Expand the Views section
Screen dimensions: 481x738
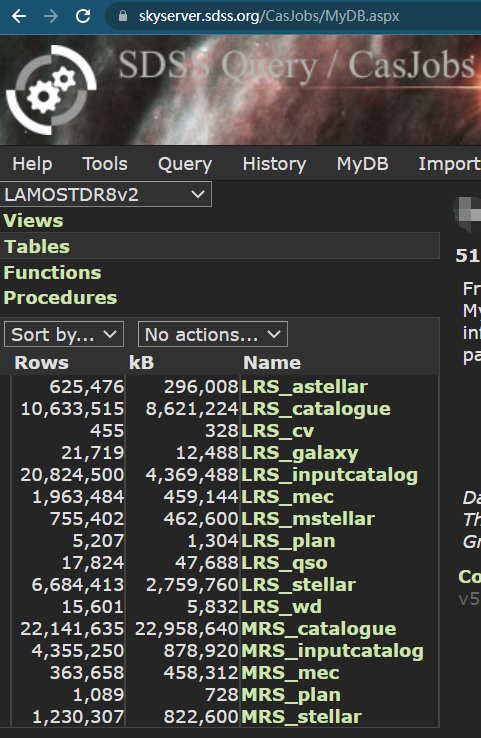coord(33,221)
